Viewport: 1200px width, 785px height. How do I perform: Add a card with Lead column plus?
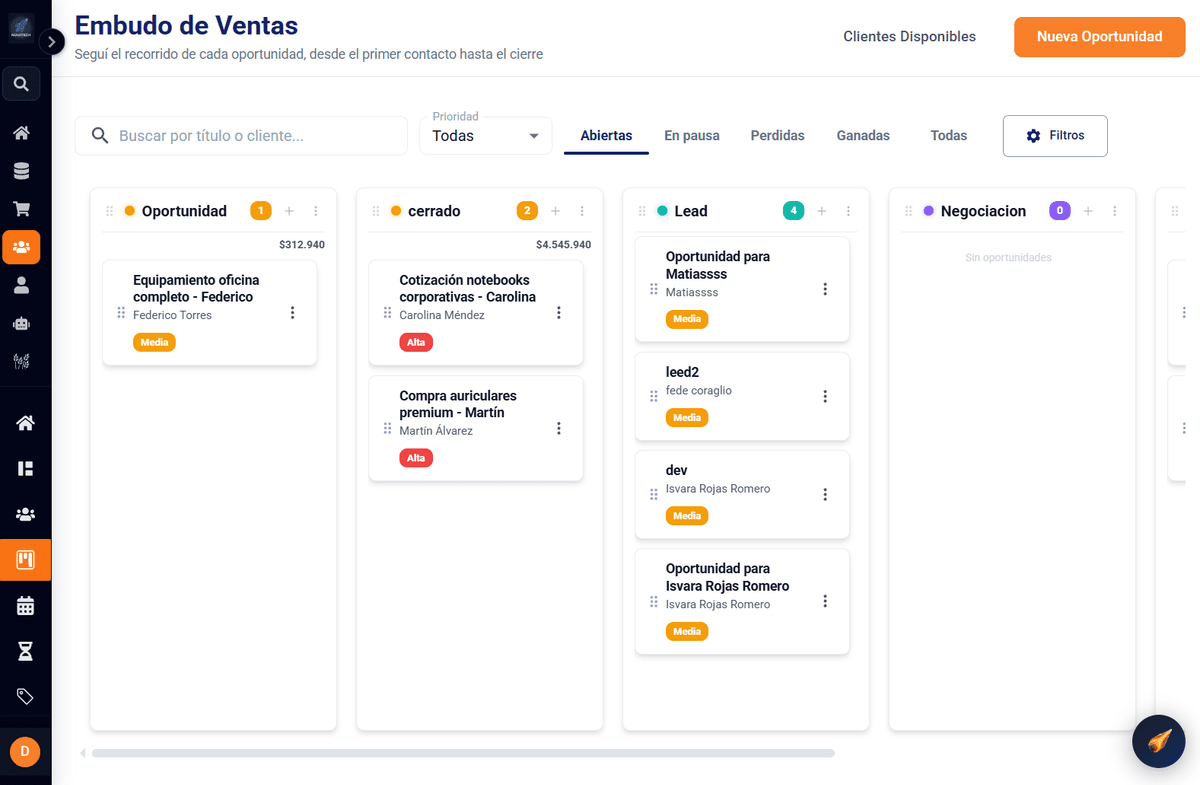(822, 211)
